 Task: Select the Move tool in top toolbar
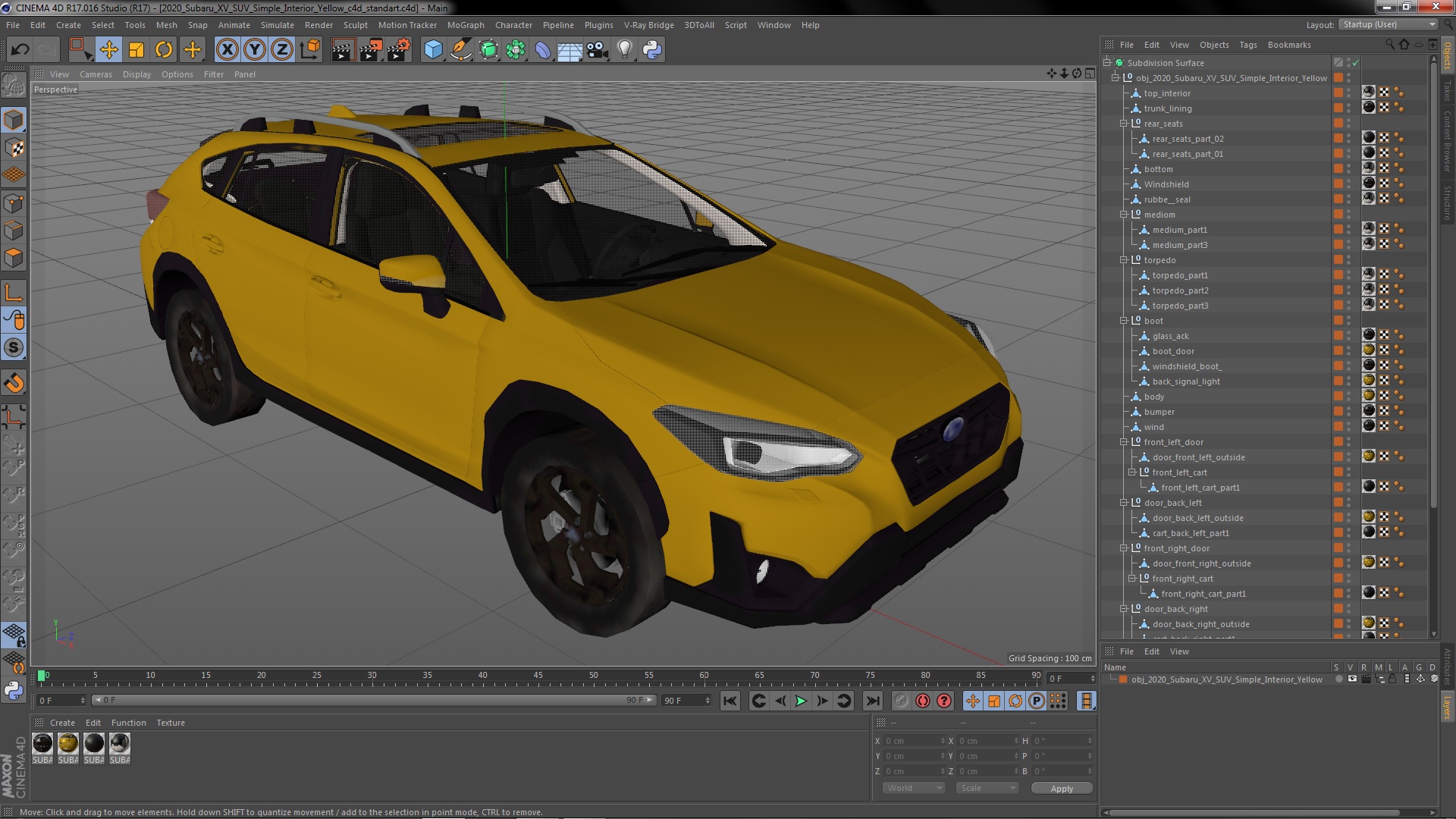[108, 50]
